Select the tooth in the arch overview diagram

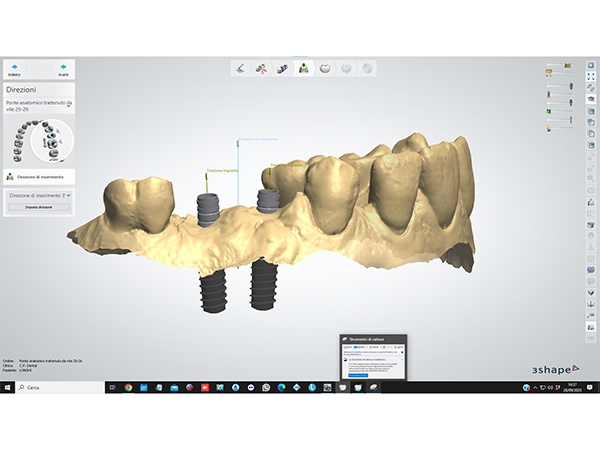pyautogui.click(x=45, y=142)
